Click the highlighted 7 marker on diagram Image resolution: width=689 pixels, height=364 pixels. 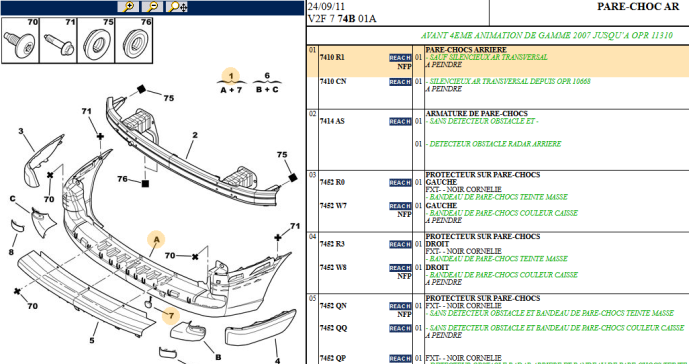click(x=171, y=315)
